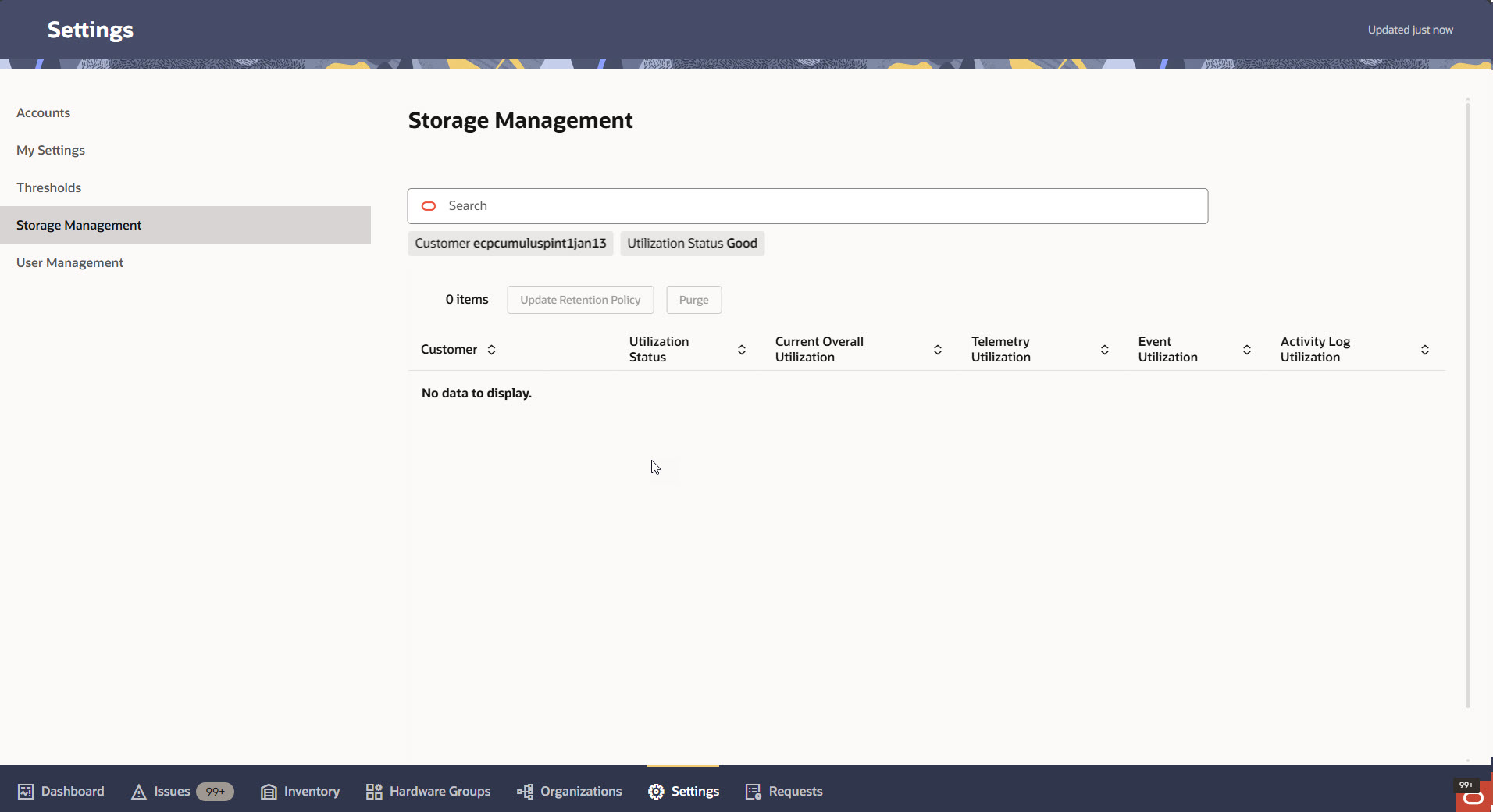The width and height of the screenshot is (1493, 812).
Task: Sort table by Customer column
Action: point(492,349)
